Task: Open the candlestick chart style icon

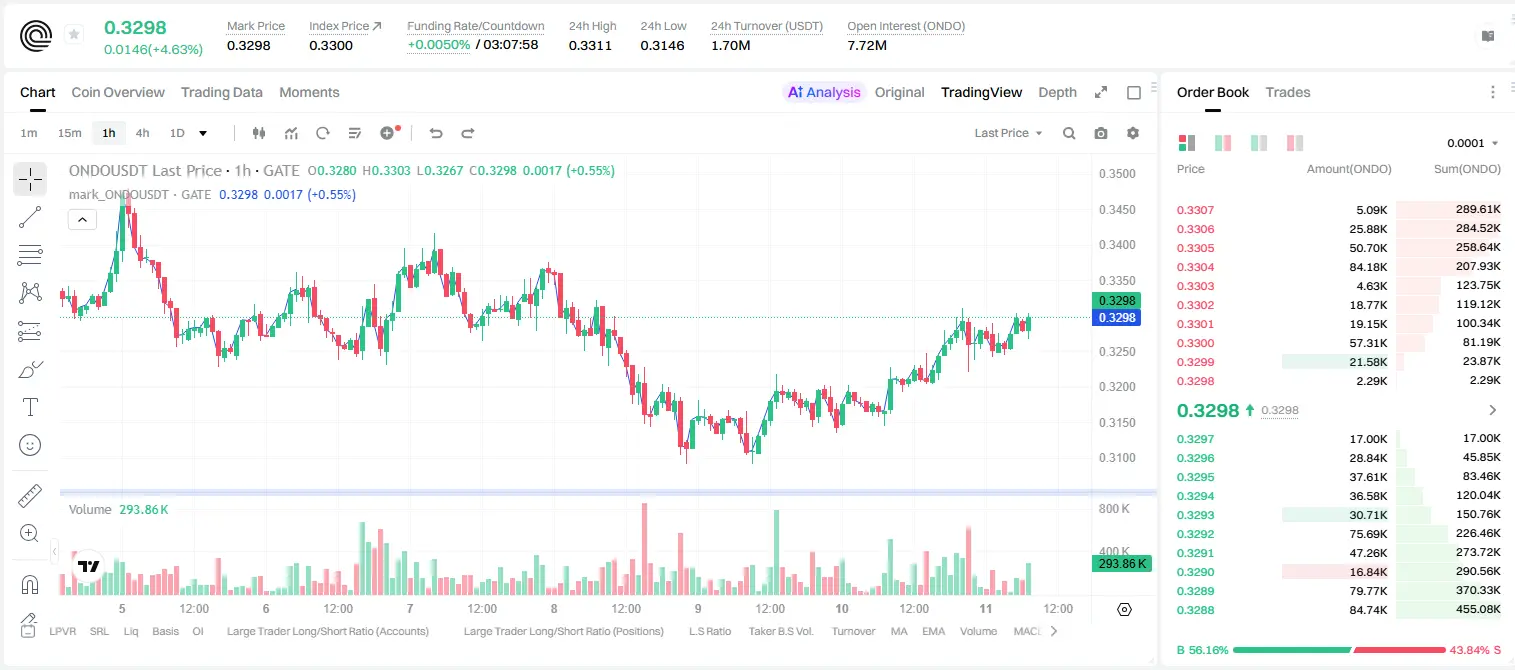Action: [x=259, y=133]
